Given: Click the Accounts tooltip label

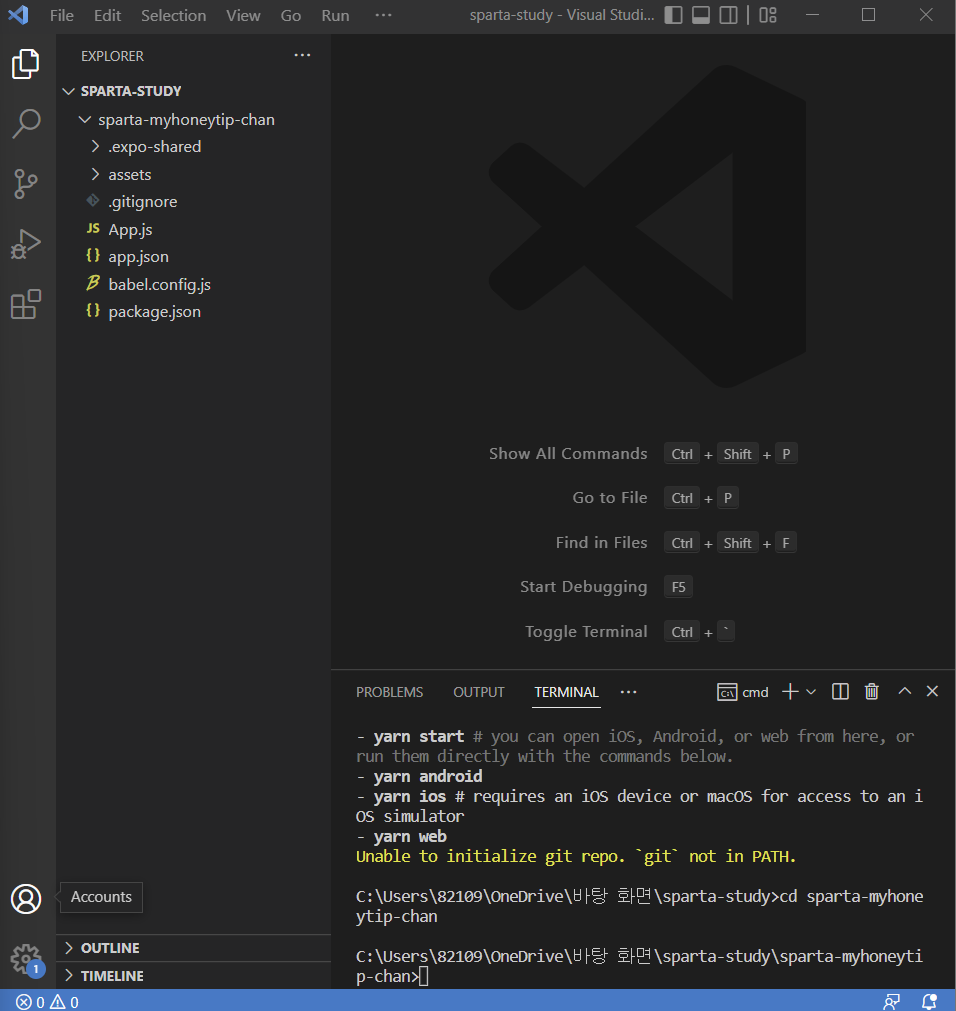Looking at the screenshot, I should [101, 897].
